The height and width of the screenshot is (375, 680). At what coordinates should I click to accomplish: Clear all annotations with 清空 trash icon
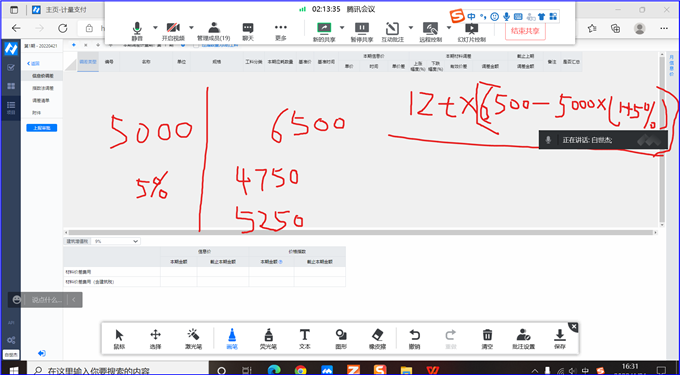pos(487,339)
